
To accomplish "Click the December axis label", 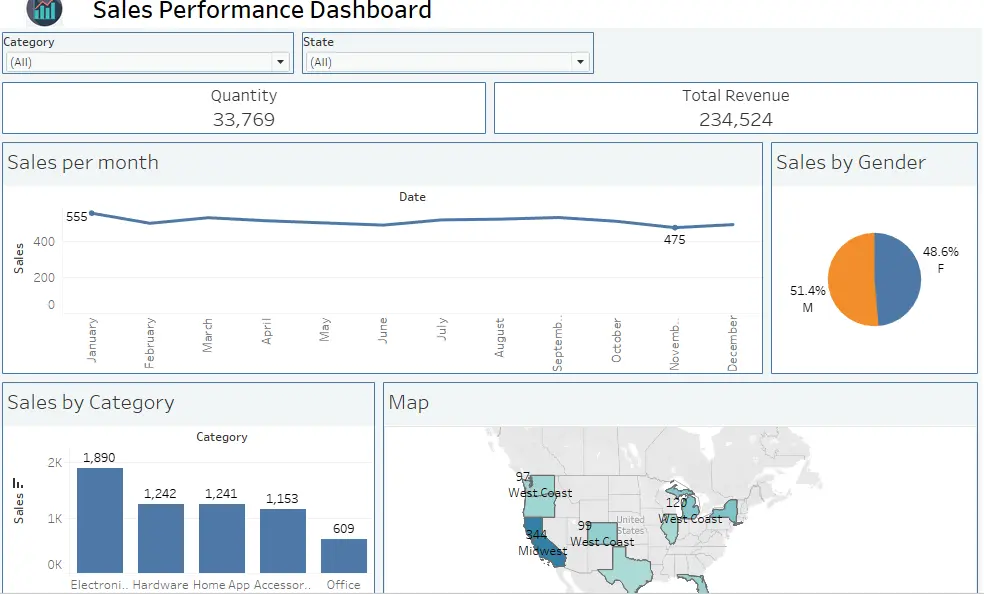I will [732, 343].
